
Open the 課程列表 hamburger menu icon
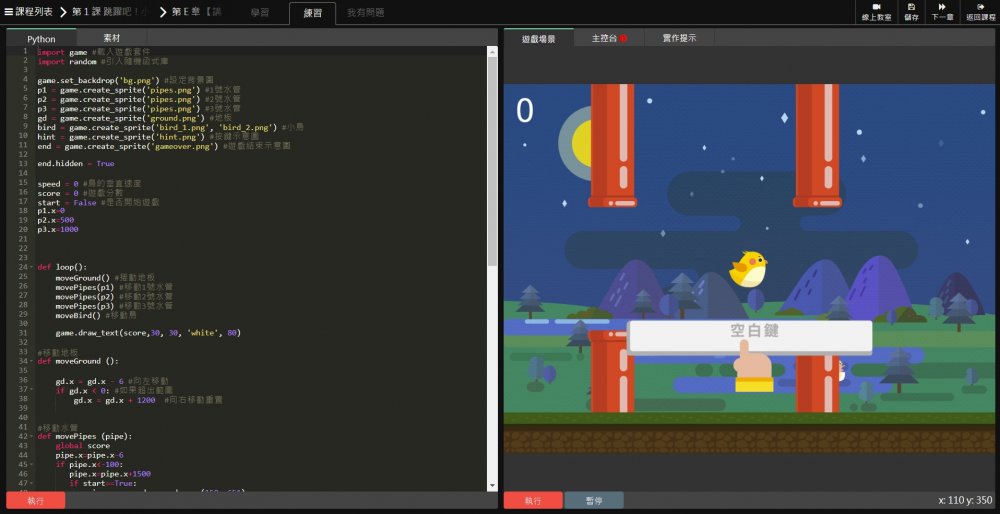(x=9, y=12)
